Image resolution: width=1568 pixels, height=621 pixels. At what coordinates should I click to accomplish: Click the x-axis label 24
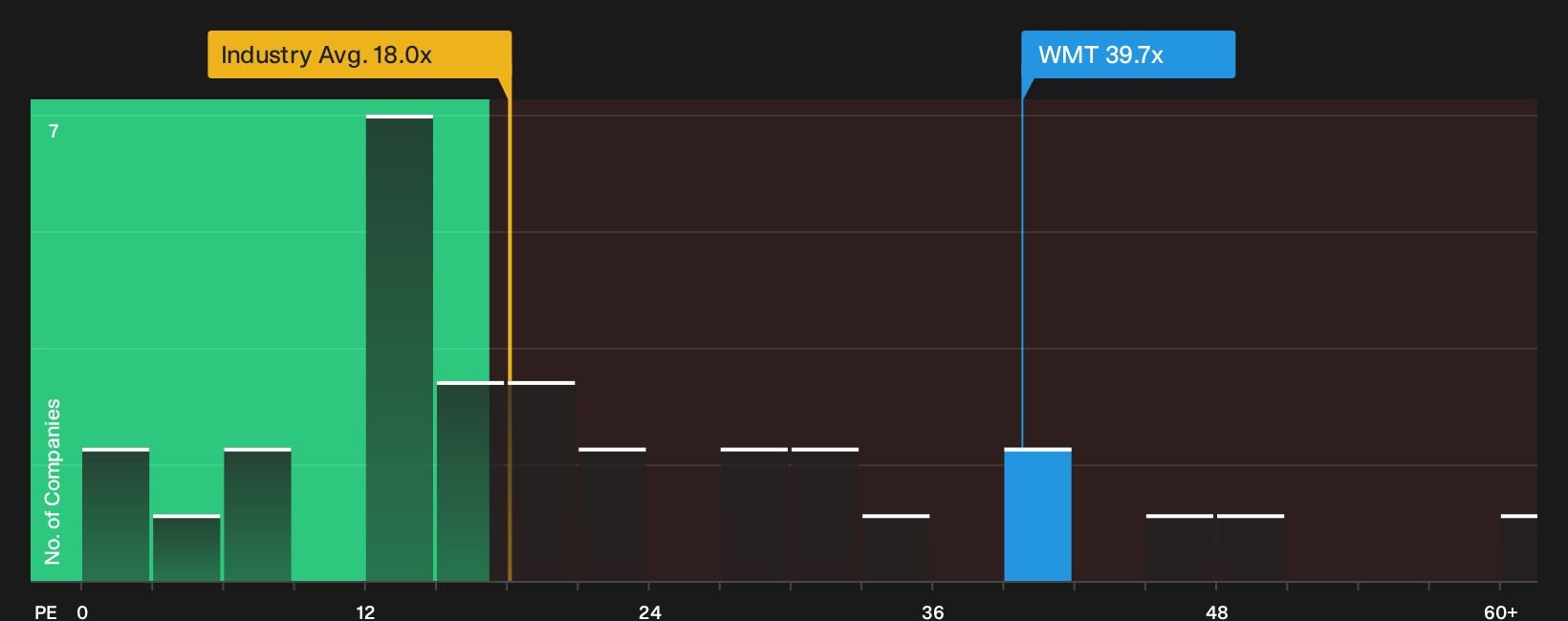pyautogui.click(x=650, y=611)
